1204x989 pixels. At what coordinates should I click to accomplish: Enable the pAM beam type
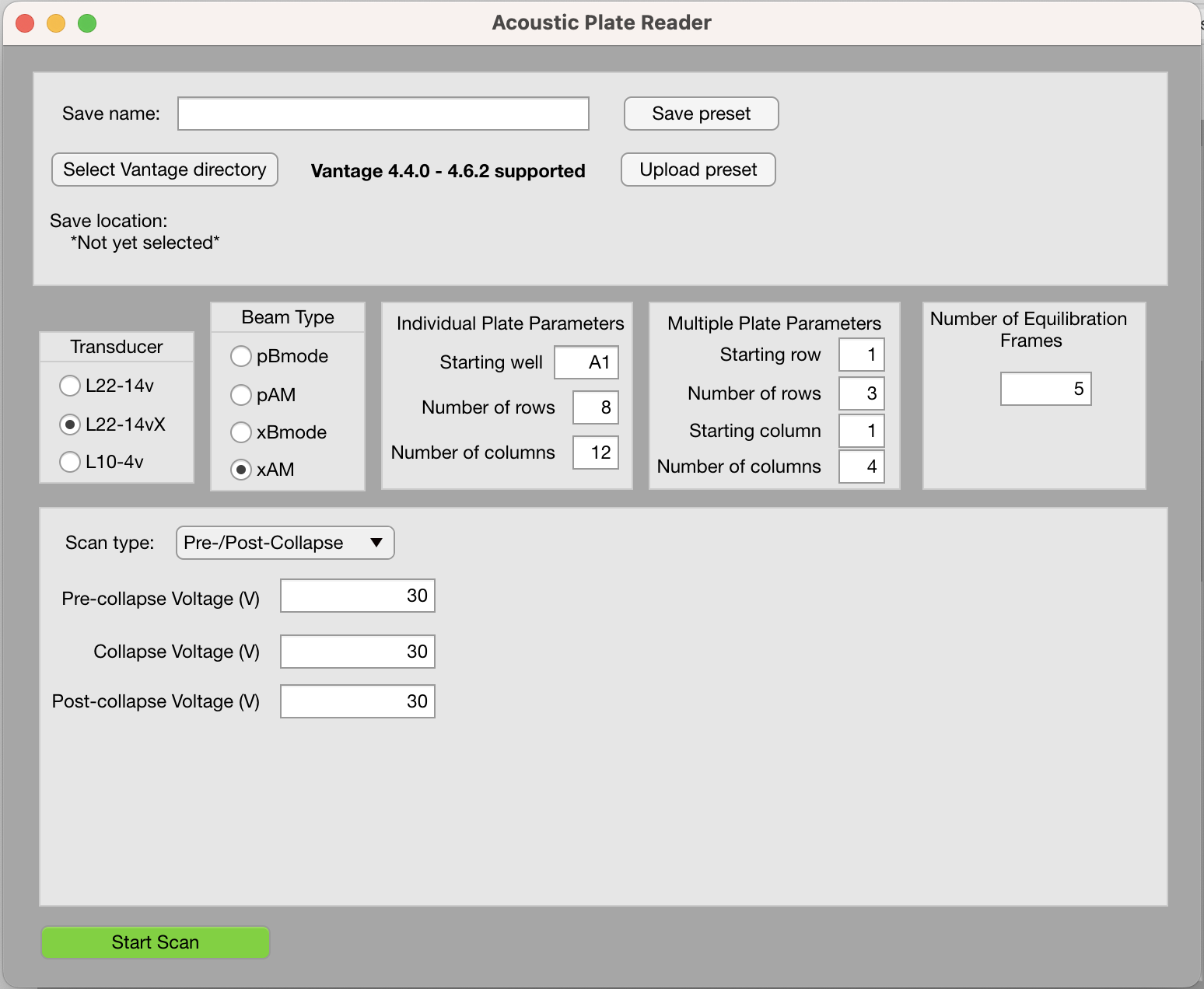(x=241, y=395)
